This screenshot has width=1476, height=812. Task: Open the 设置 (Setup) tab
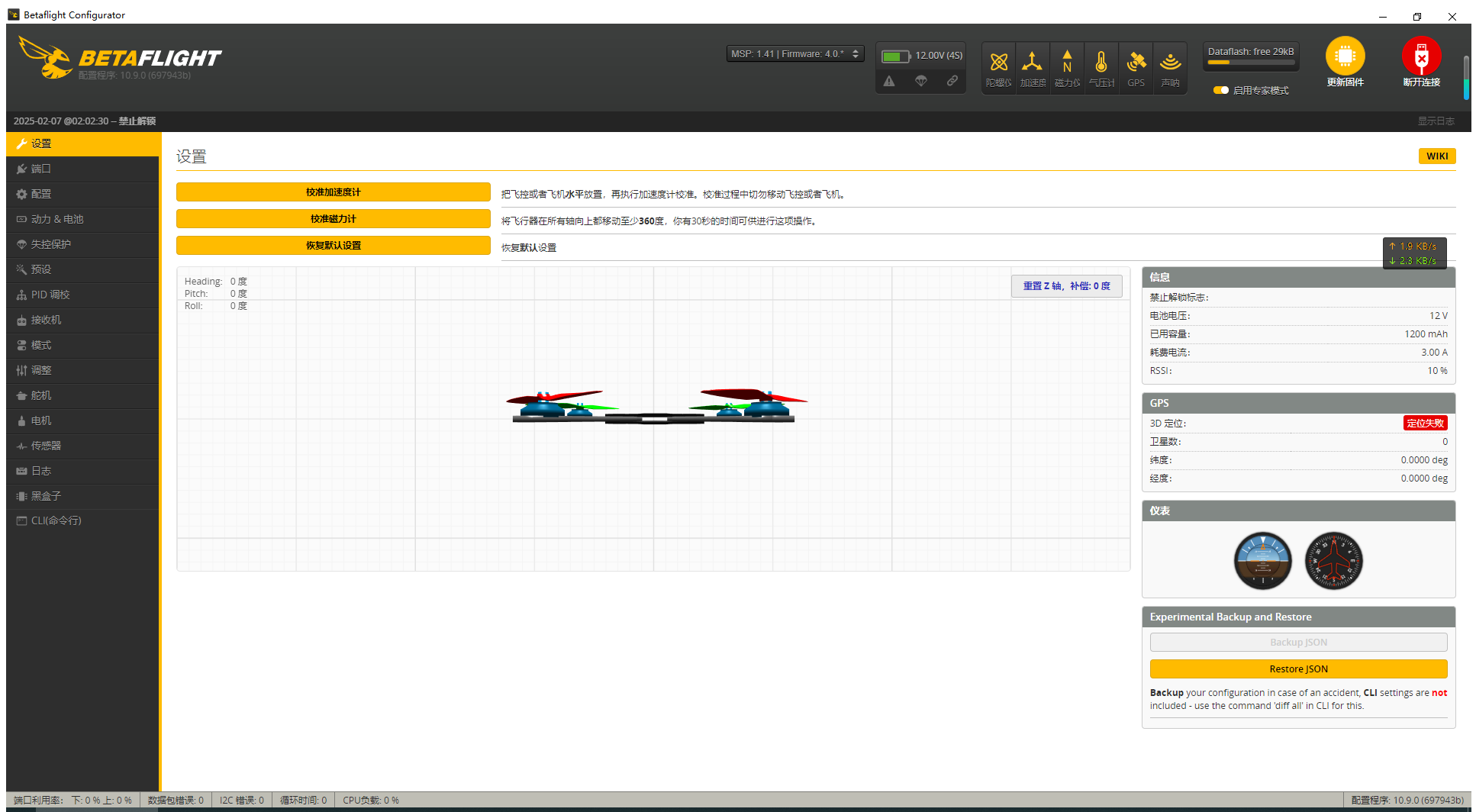click(x=82, y=143)
